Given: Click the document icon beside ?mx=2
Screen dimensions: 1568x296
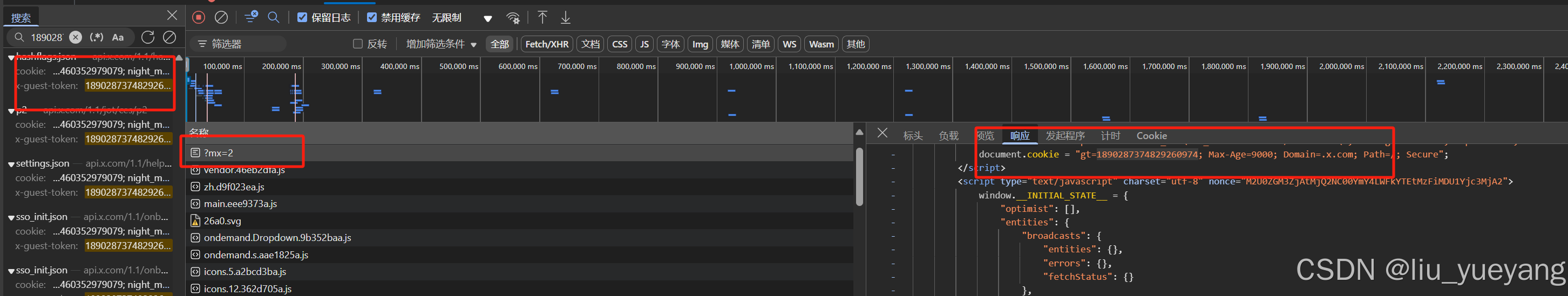Looking at the screenshot, I should click(195, 153).
